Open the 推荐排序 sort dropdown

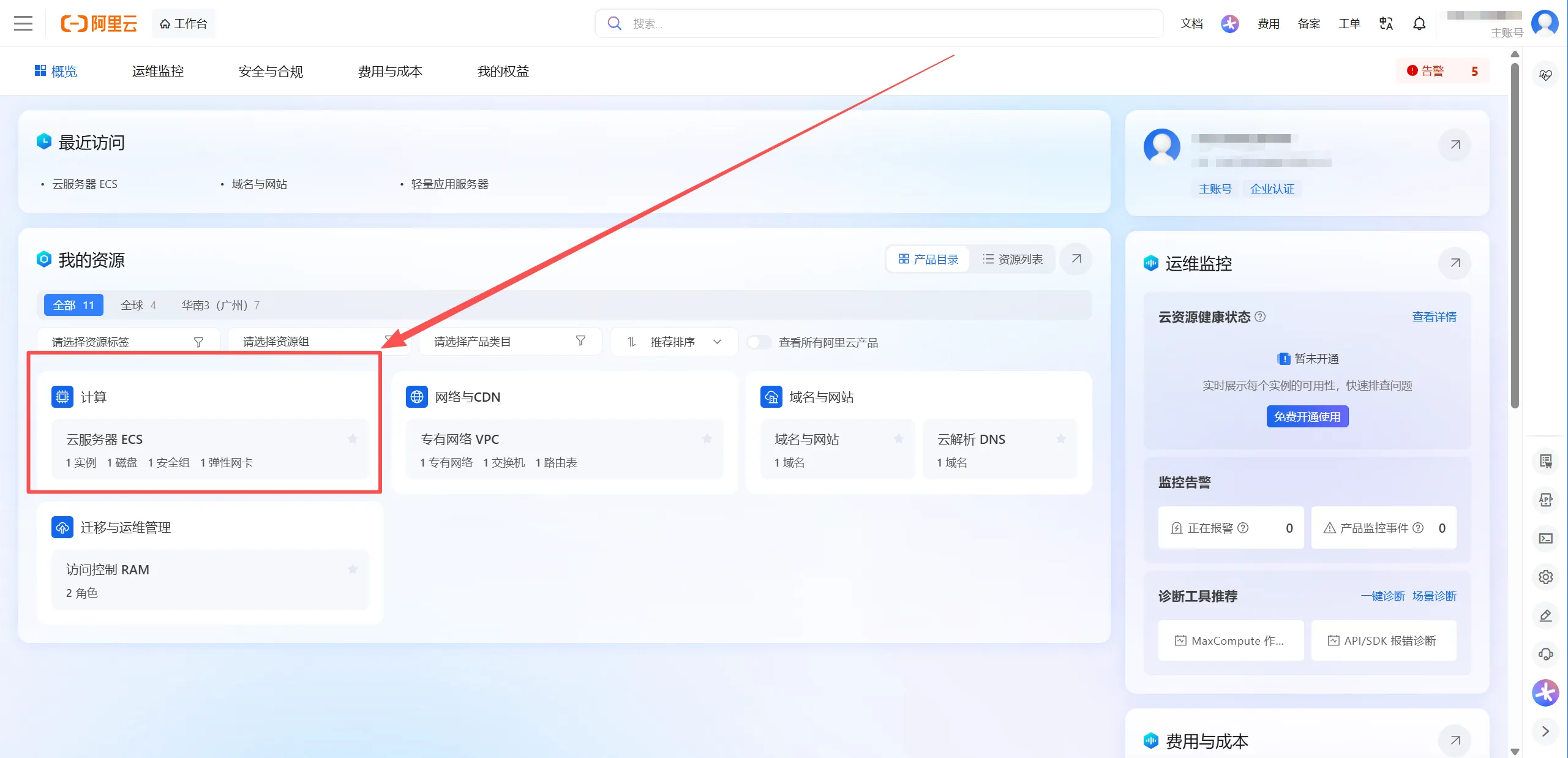point(674,342)
